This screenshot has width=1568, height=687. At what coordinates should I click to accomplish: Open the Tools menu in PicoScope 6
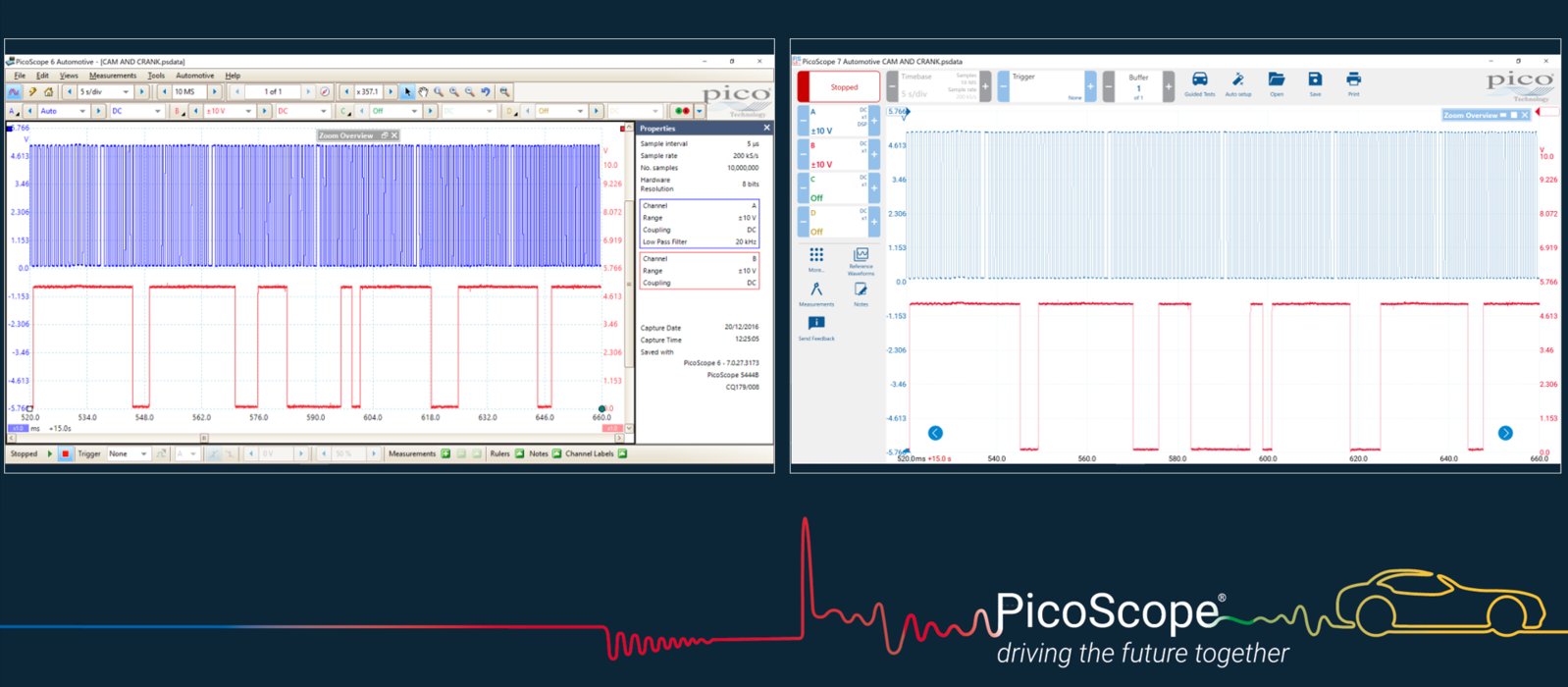156,76
